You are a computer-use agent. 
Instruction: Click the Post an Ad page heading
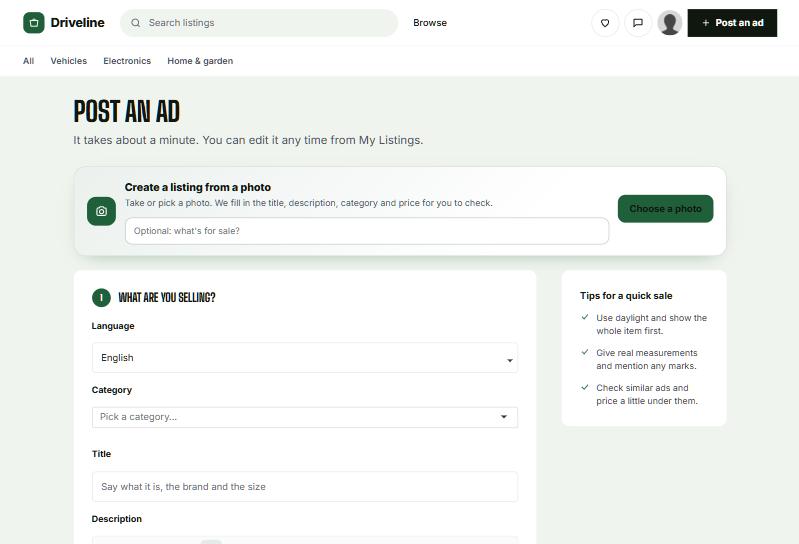[126, 112]
